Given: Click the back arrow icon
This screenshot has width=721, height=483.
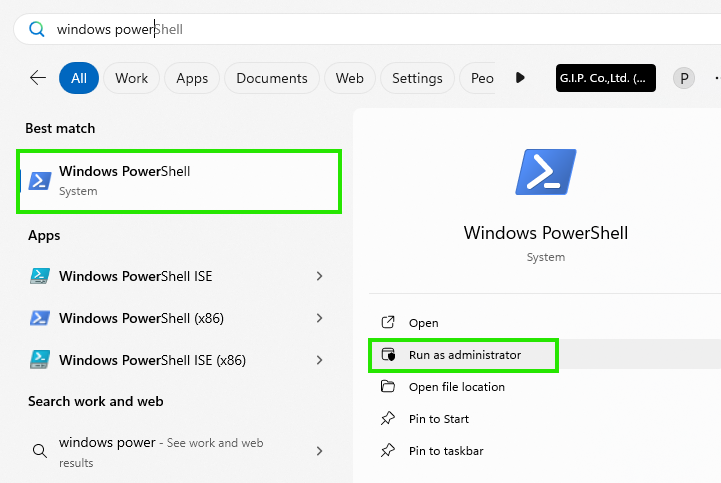Looking at the screenshot, I should pyautogui.click(x=38, y=78).
